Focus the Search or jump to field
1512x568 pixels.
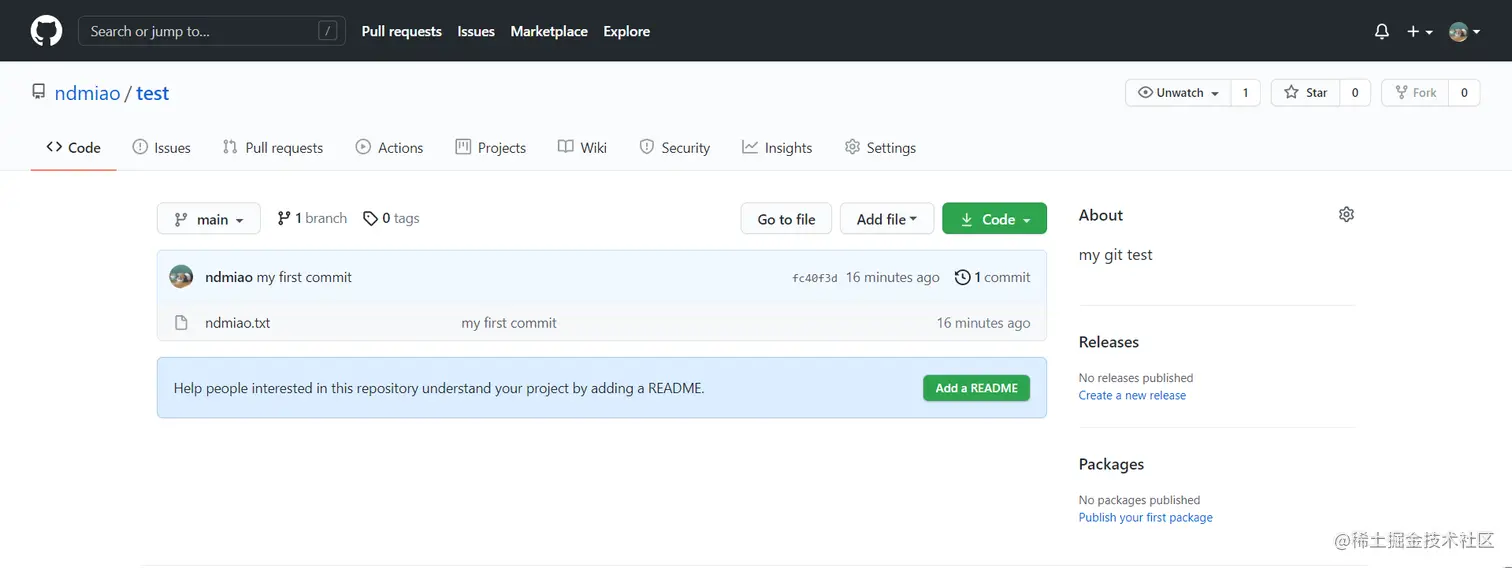(212, 31)
